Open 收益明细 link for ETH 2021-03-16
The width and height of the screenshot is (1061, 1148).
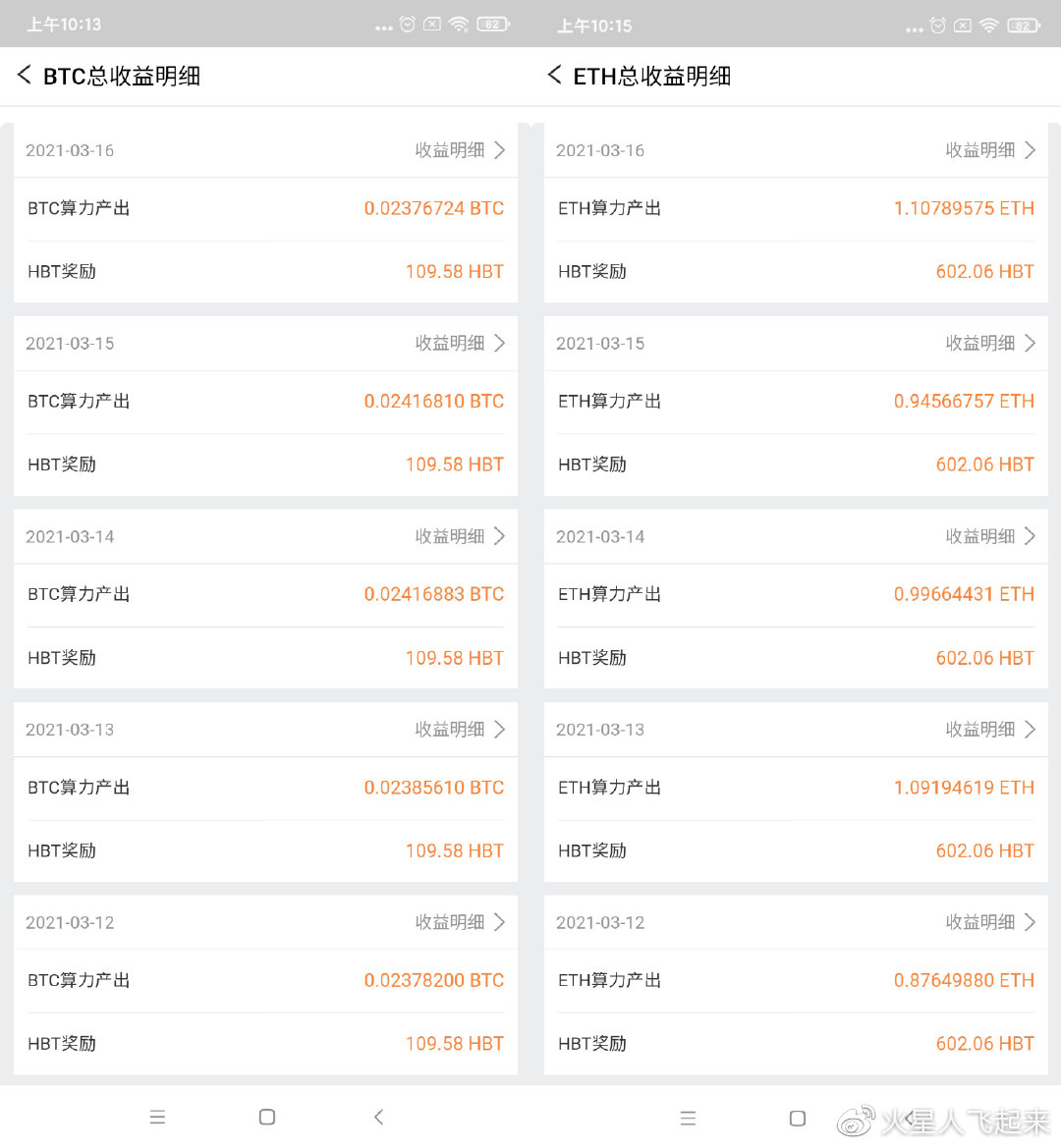pos(979,150)
